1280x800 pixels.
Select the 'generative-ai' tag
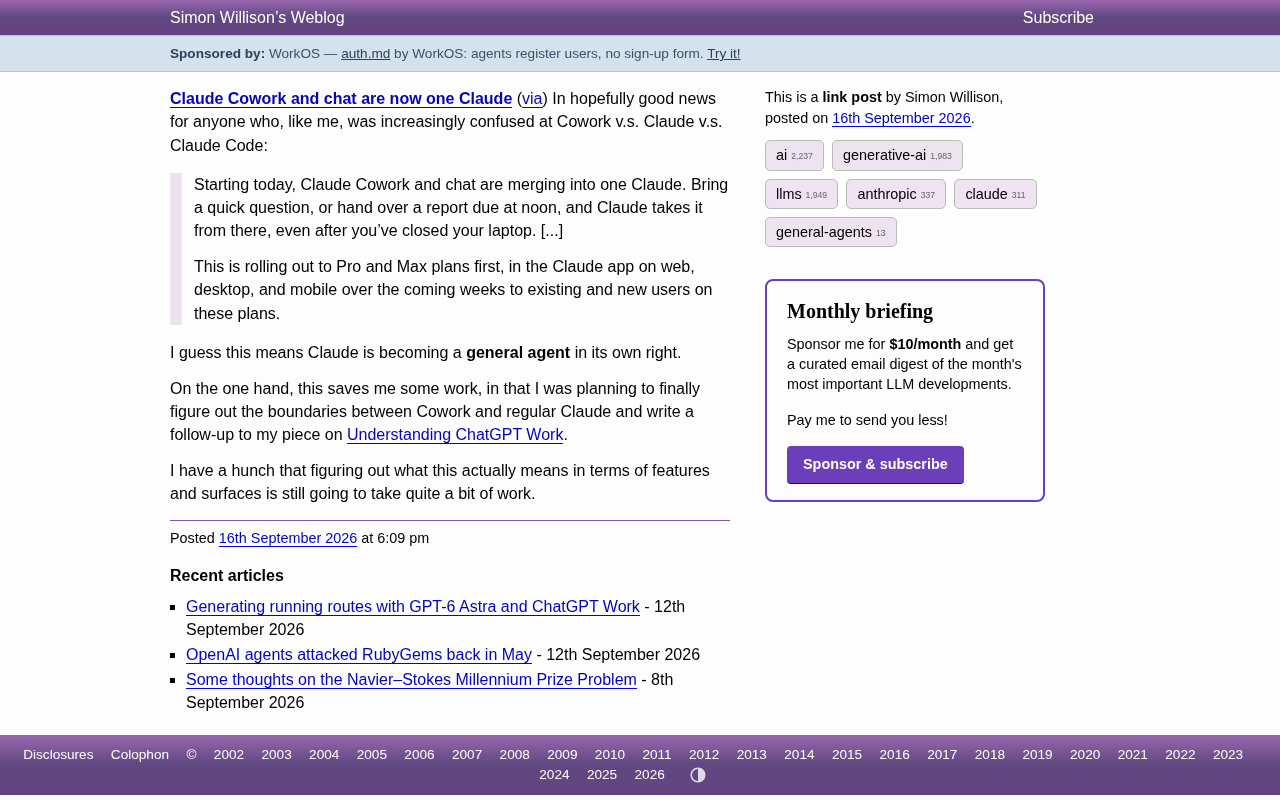tap(897, 155)
